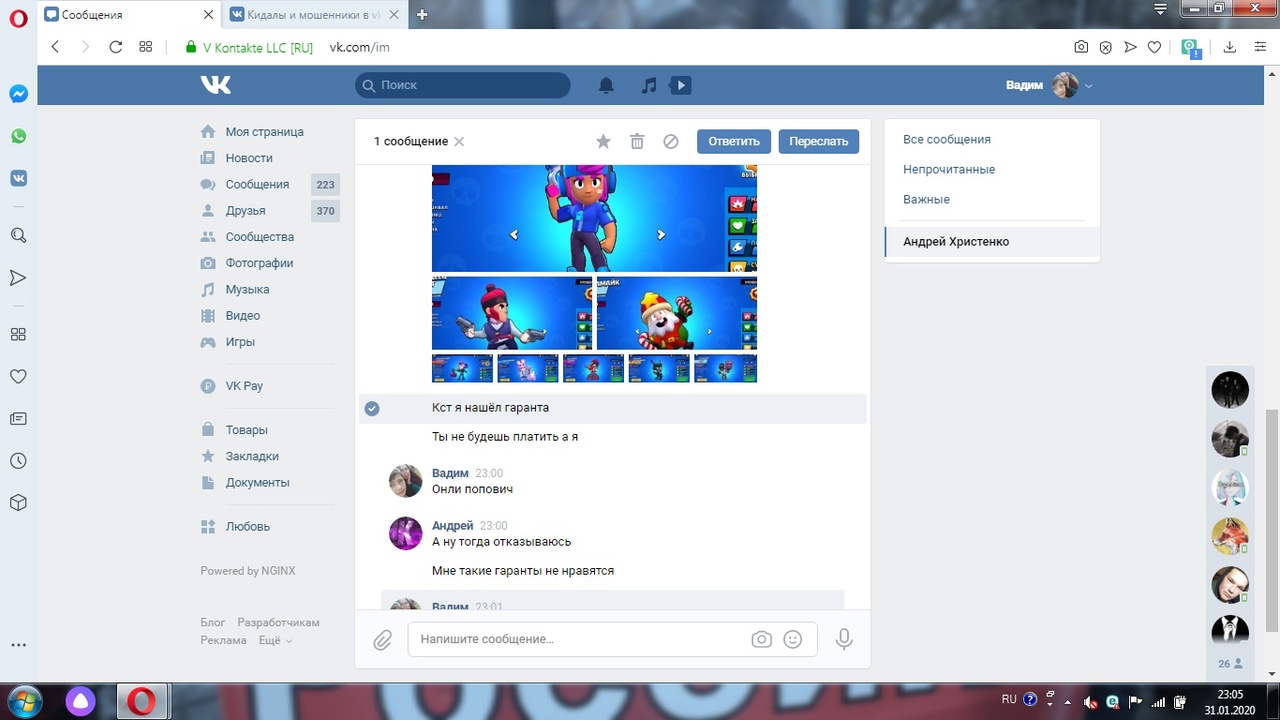Open VK notifications bell
The width and height of the screenshot is (1280, 720).
[x=606, y=86]
